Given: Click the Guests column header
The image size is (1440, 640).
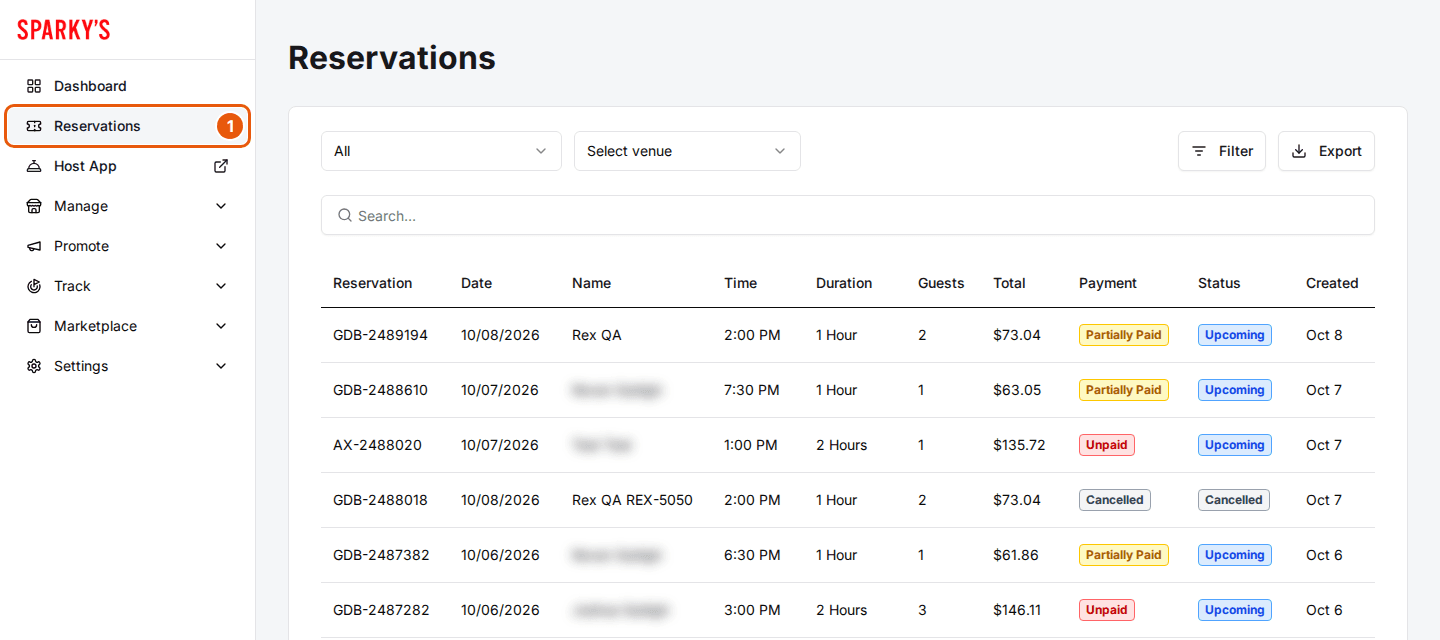Looking at the screenshot, I should pos(941,283).
